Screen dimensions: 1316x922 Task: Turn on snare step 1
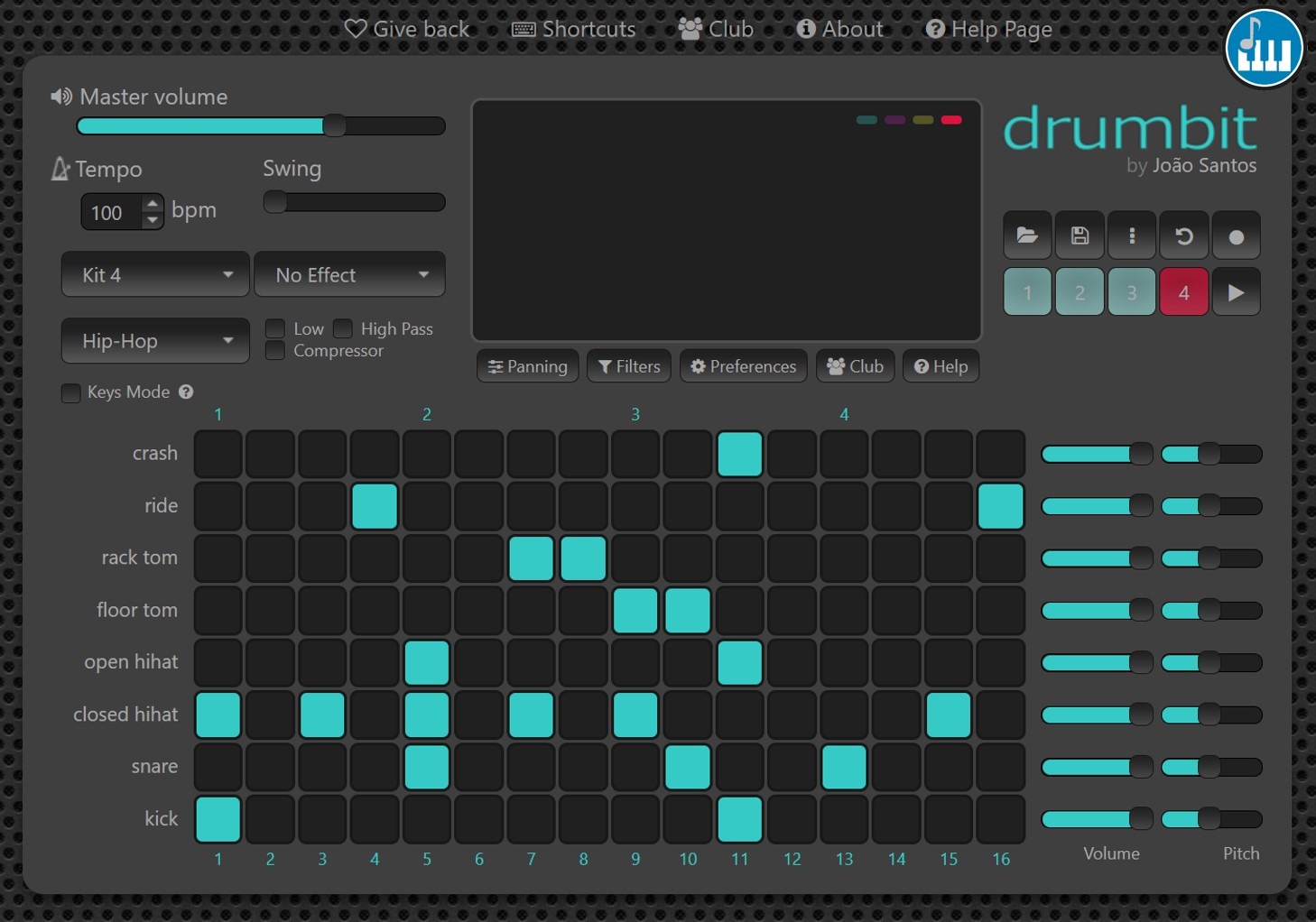pos(218,767)
